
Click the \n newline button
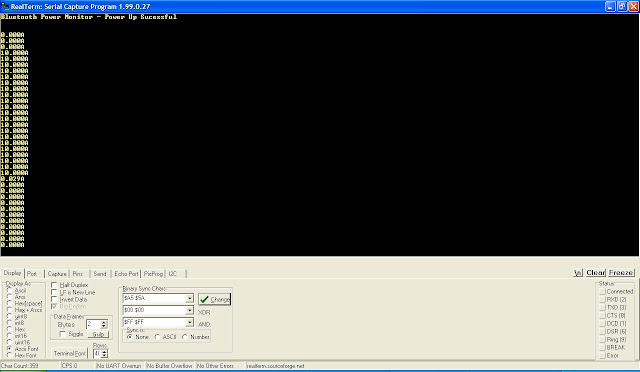point(578,273)
